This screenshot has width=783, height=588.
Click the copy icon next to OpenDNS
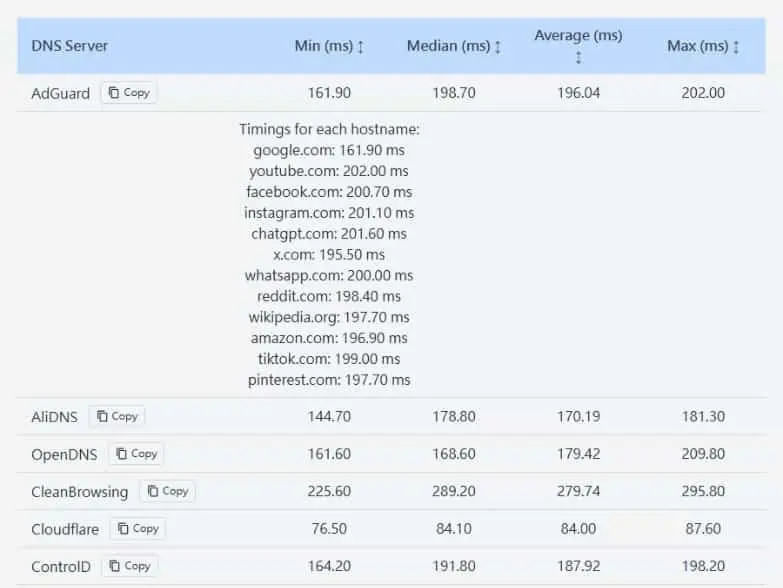(121, 454)
